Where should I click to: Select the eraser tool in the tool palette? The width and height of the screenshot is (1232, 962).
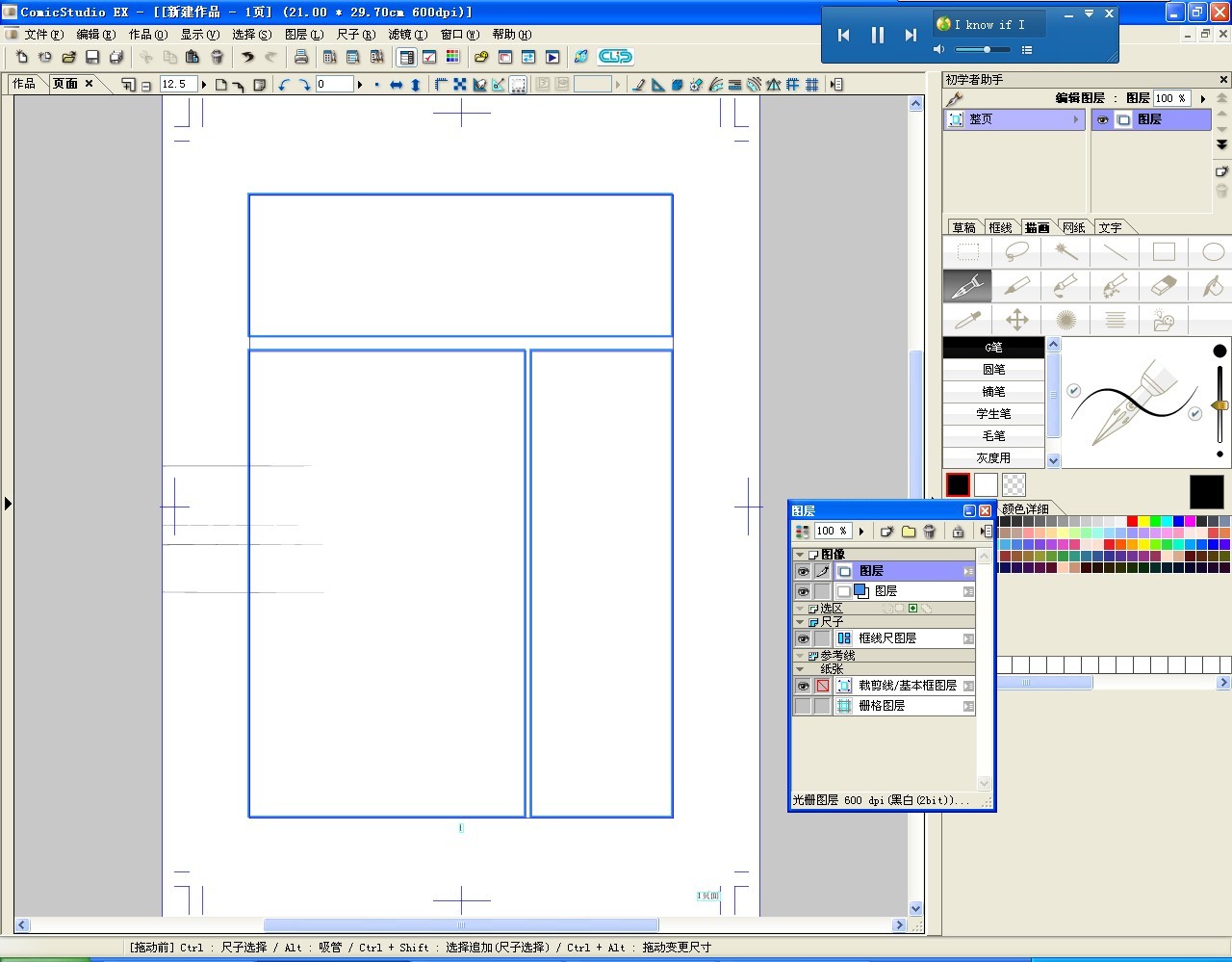pyautogui.click(x=1164, y=286)
